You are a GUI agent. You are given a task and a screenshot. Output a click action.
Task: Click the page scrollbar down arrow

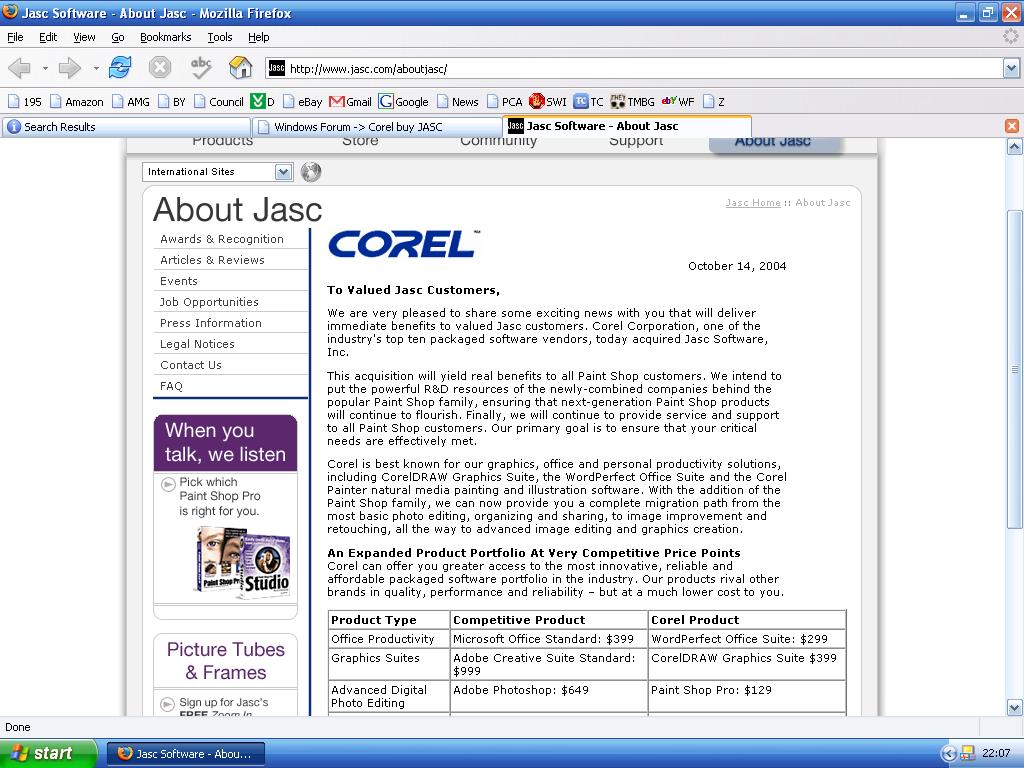1014,707
